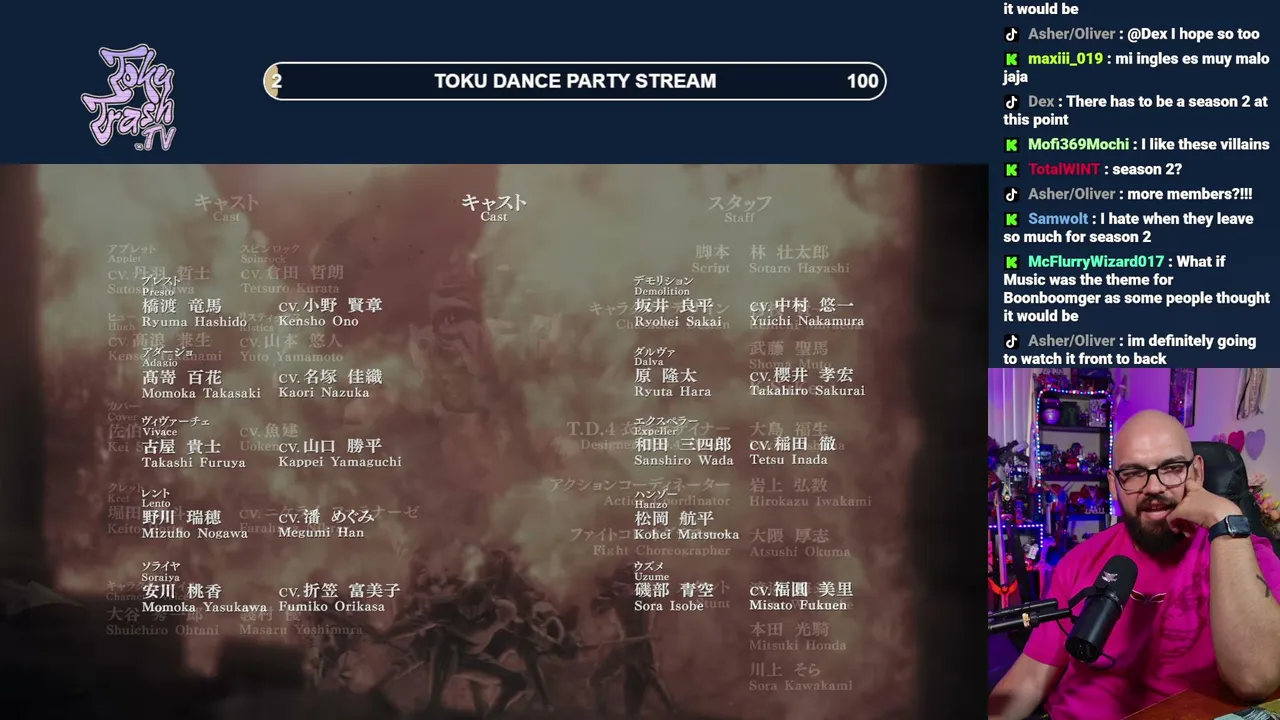This screenshot has width=1280, height=720.
Task: Click the credit name 'Ryuta Hara'
Action: click(673, 392)
